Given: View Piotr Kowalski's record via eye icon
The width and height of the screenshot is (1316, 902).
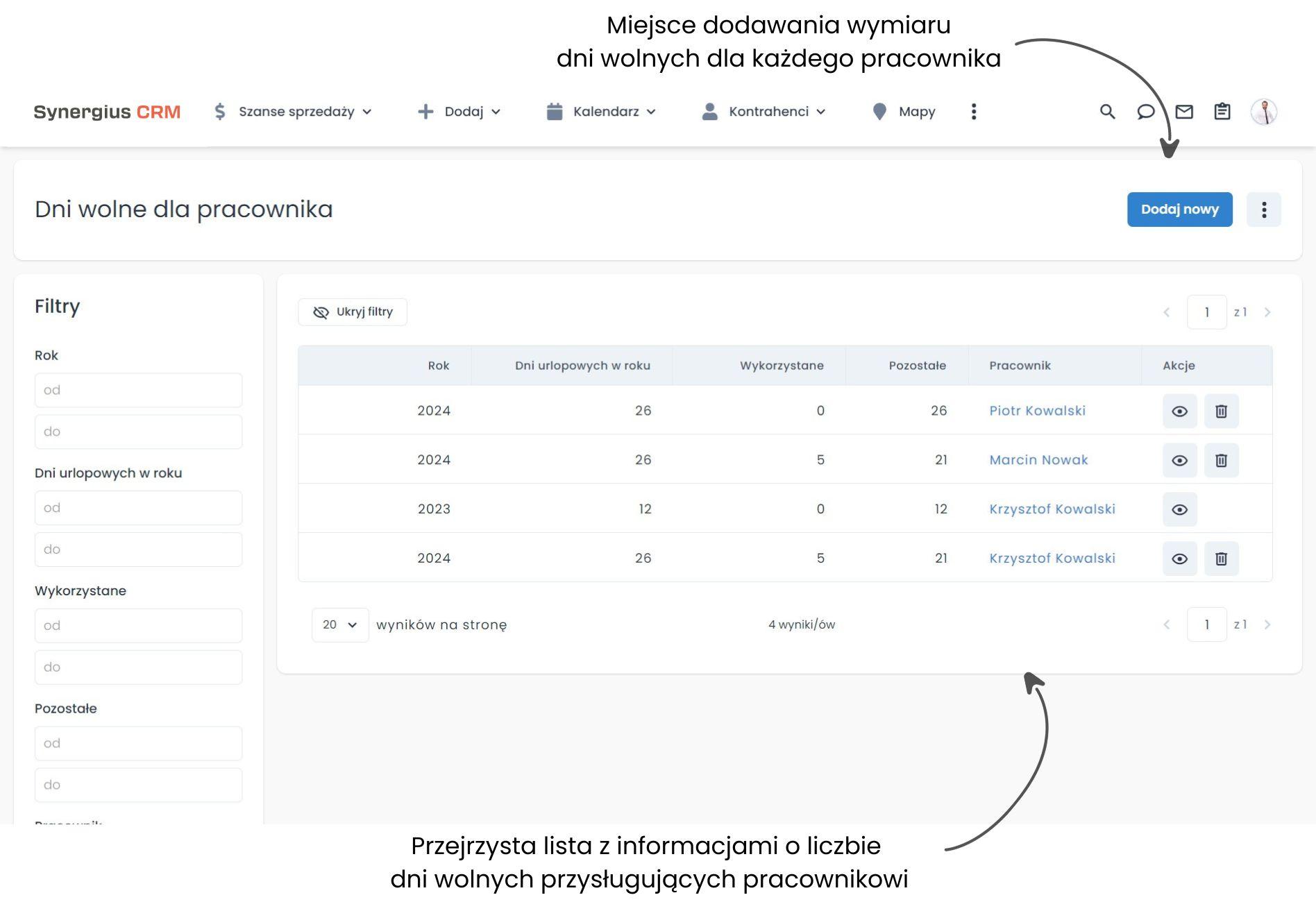Looking at the screenshot, I should pyautogui.click(x=1179, y=411).
